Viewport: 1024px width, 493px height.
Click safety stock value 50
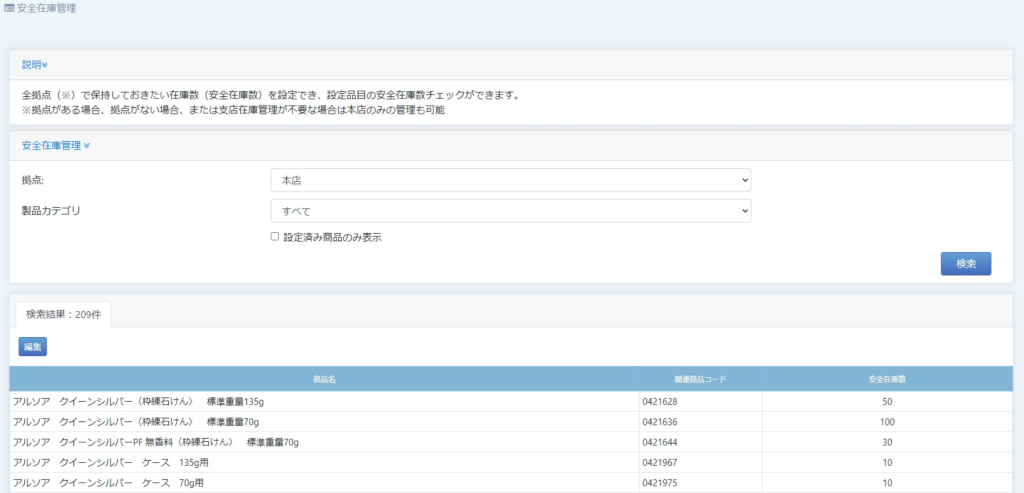887,402
